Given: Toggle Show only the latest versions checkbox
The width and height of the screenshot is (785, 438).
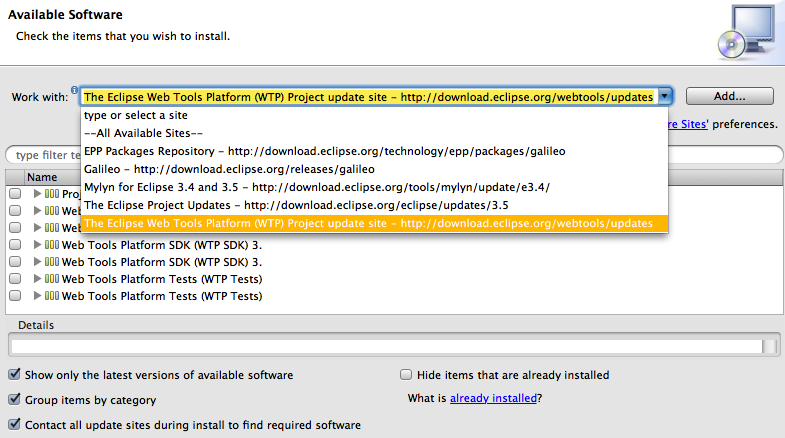Looking at the screenshot, I should [15, 374].
